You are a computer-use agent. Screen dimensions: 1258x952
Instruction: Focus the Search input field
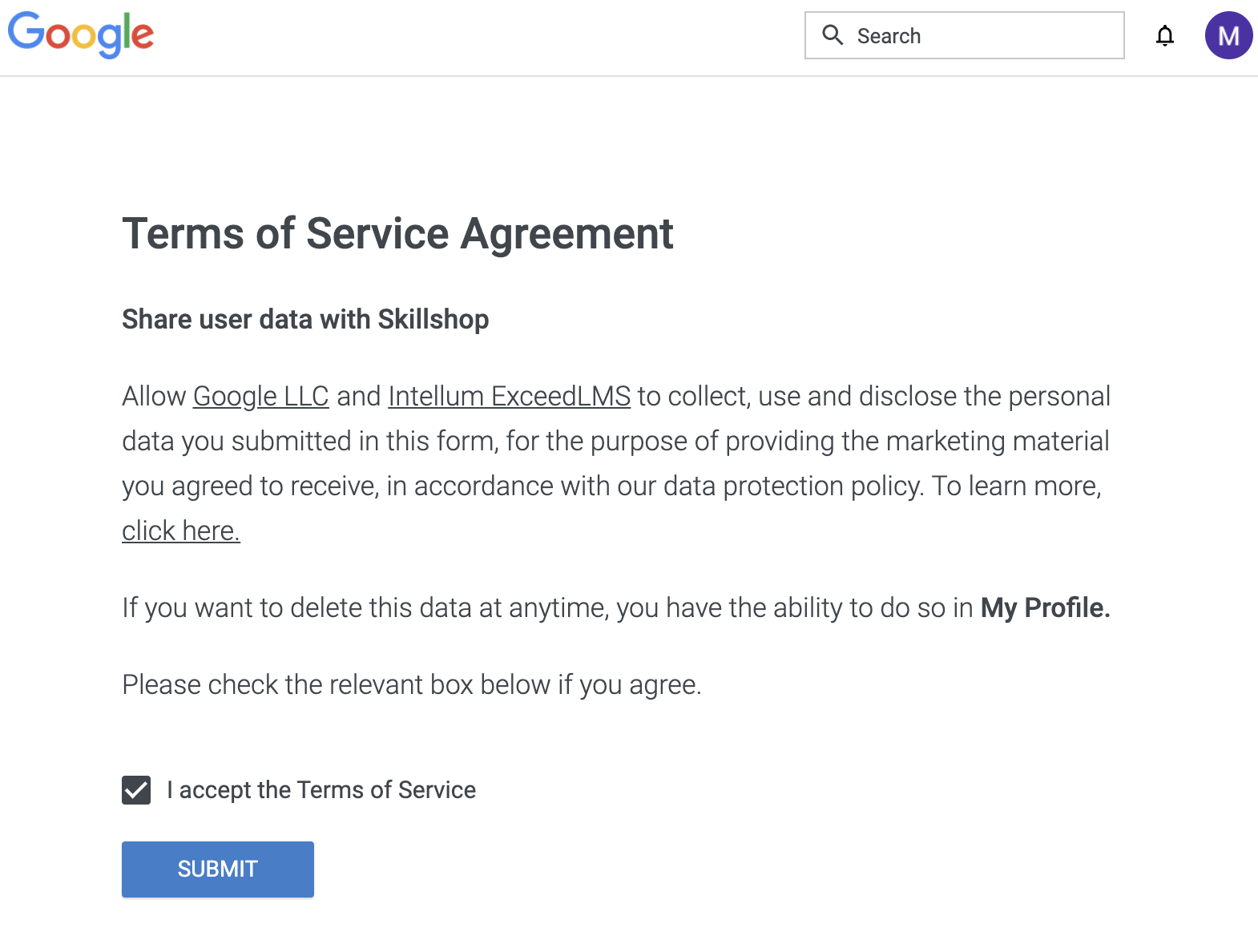point(964,35)
